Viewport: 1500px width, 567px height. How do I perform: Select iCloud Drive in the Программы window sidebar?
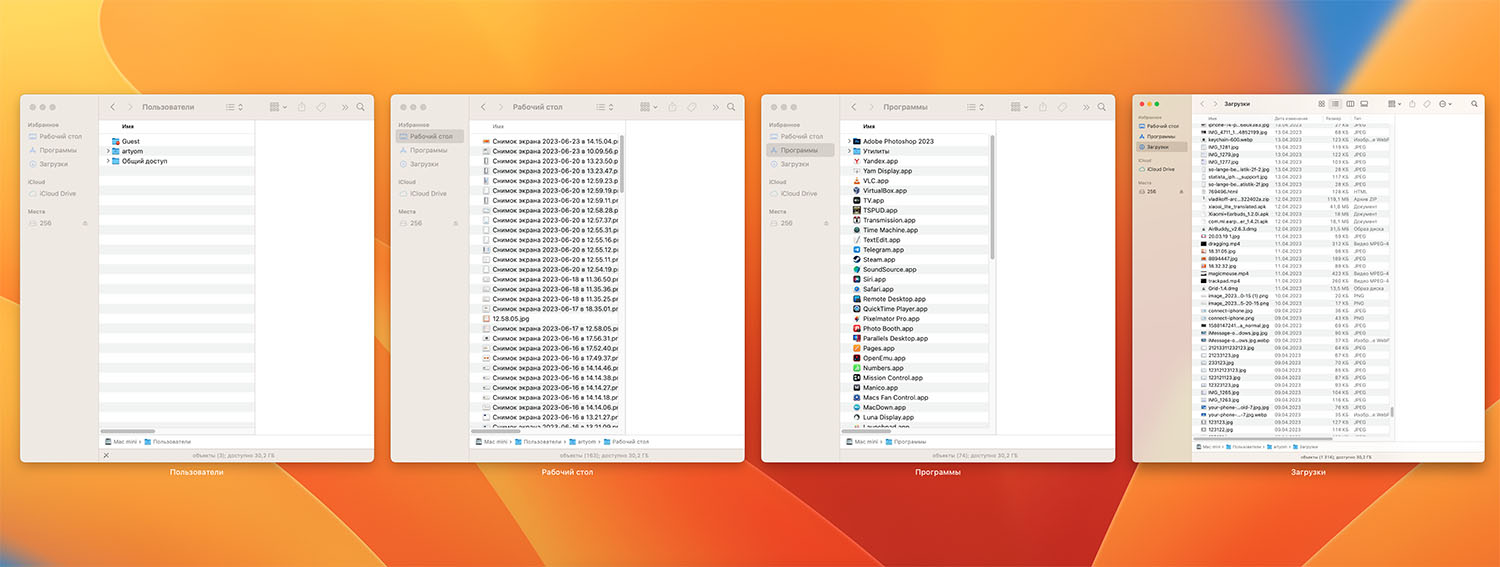point(799,193)
